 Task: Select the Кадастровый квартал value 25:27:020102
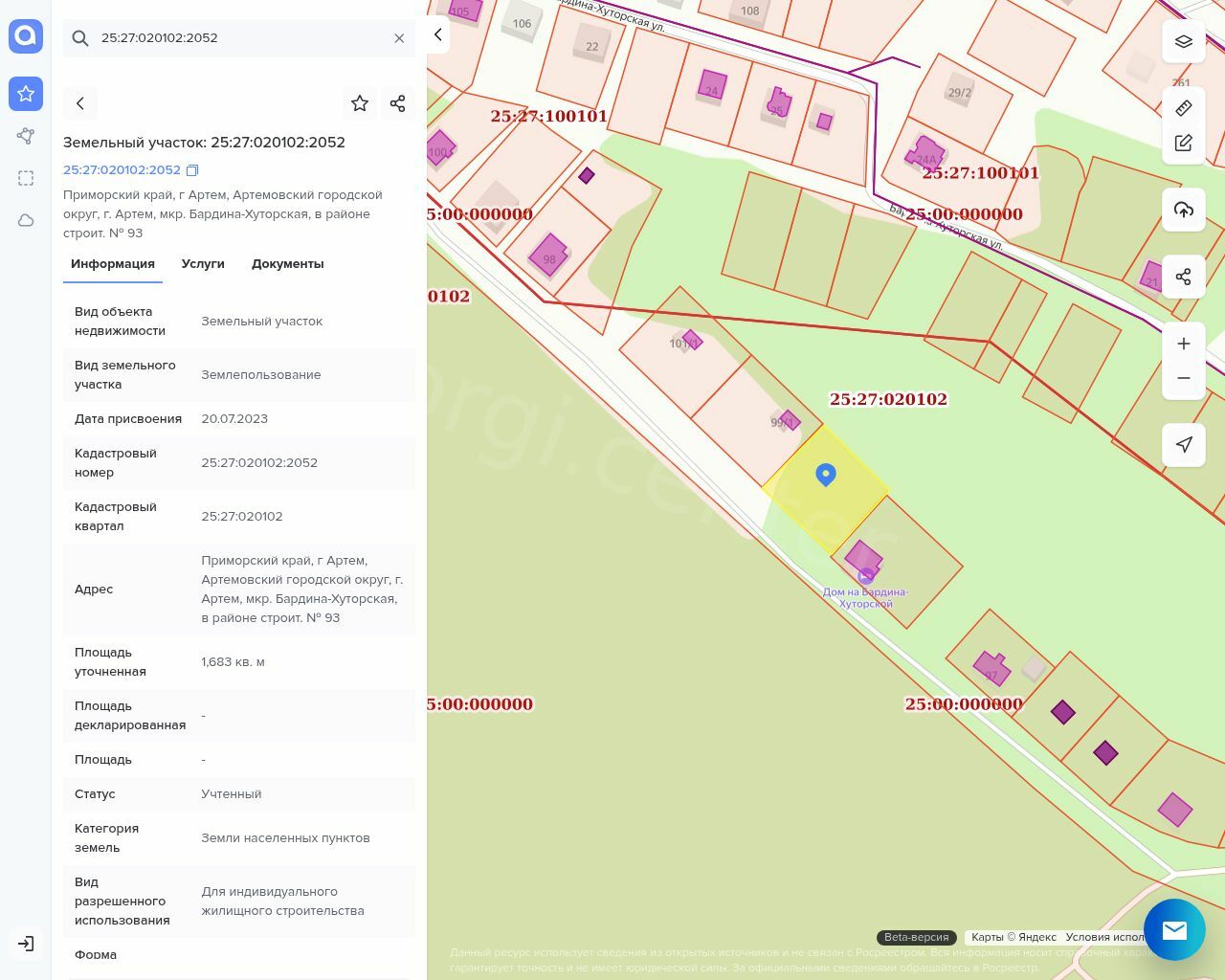242,517
